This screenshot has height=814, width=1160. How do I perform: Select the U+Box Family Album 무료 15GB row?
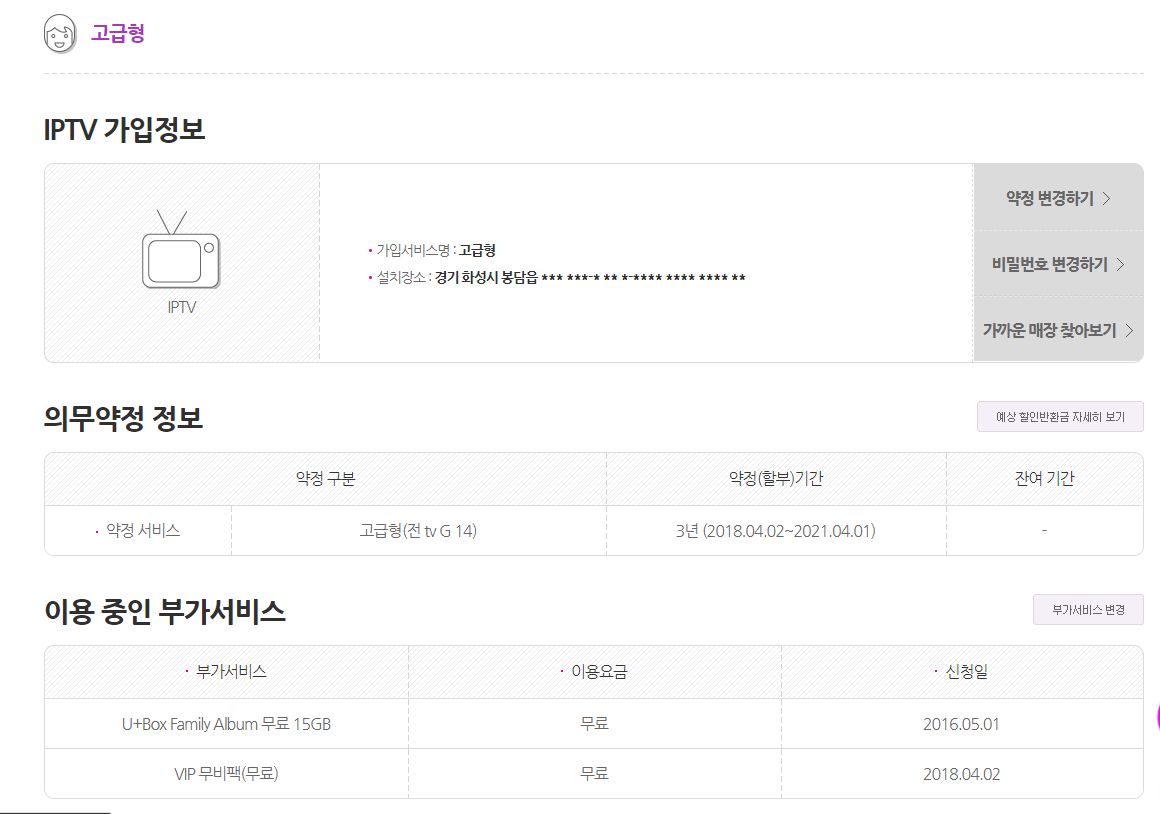coord(226,724)
